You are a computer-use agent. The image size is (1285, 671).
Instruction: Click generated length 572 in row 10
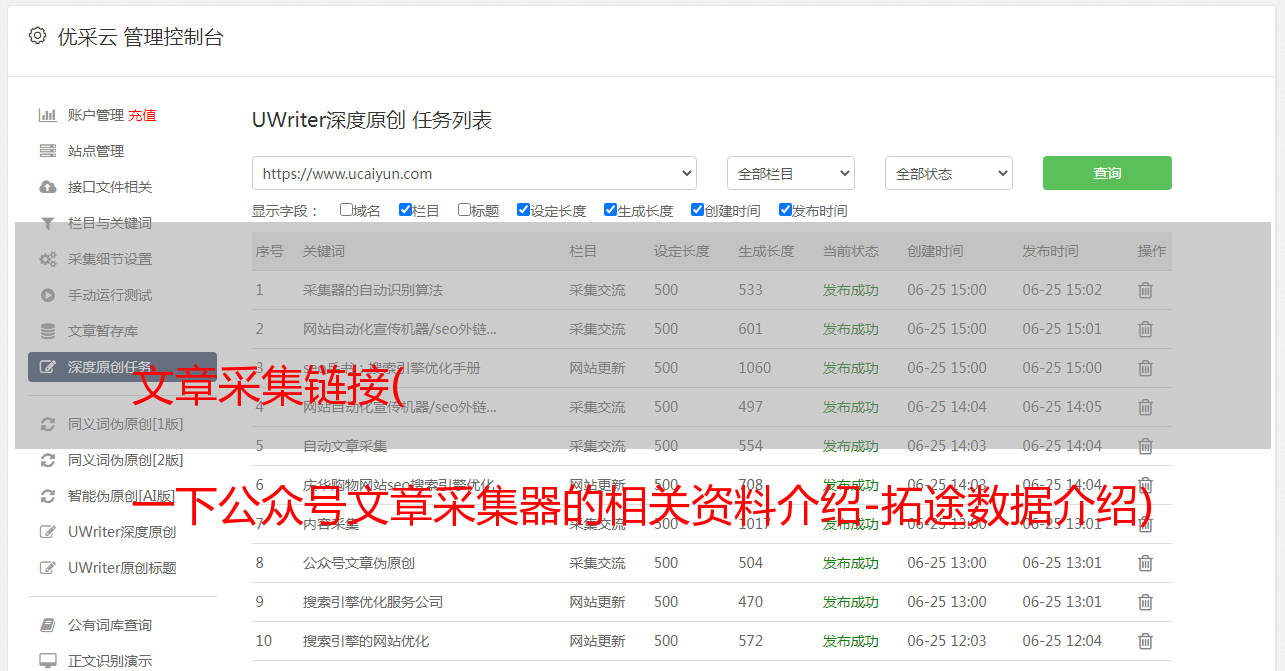[x=751, y=641]
